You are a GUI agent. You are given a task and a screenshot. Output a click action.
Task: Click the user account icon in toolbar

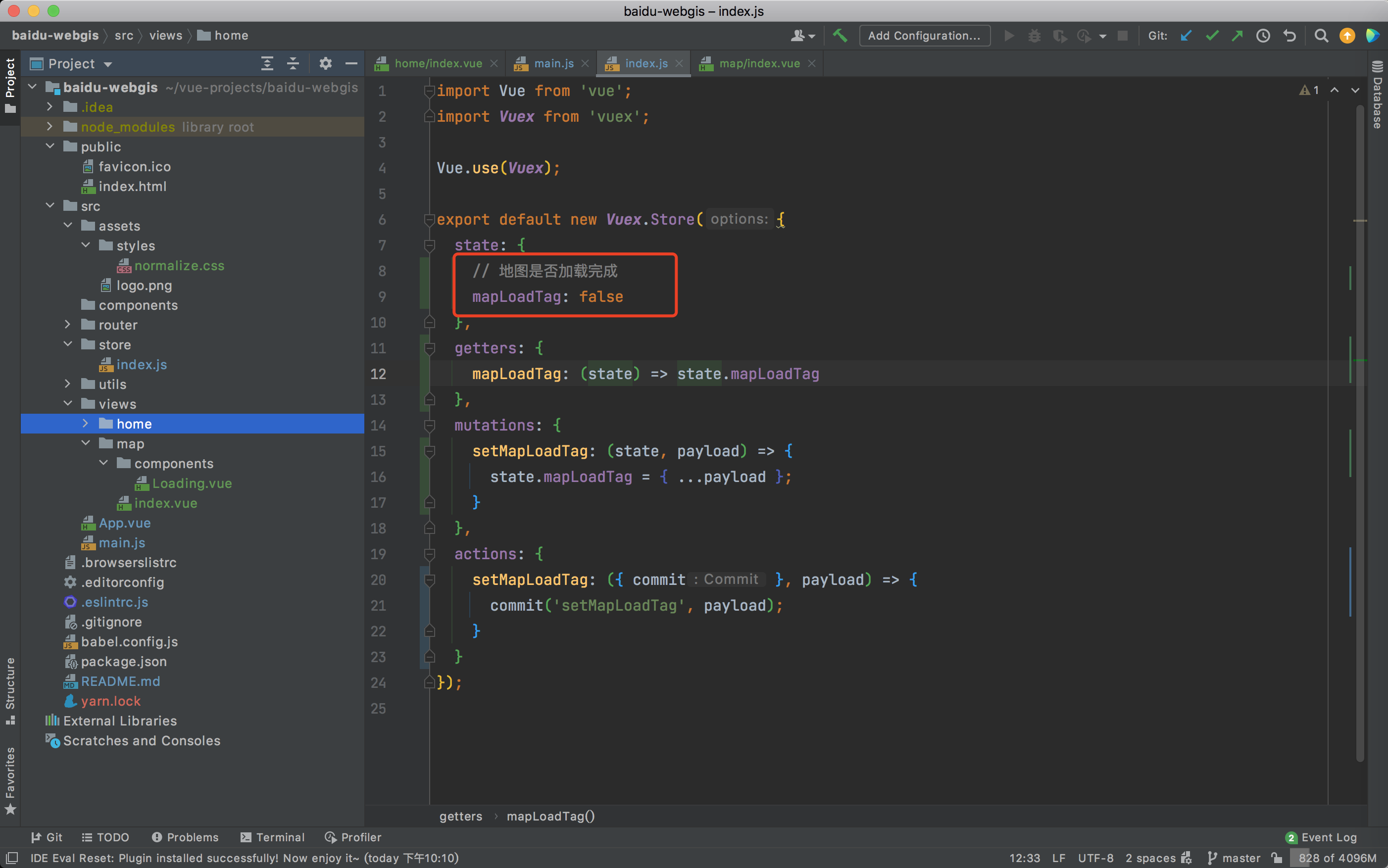803,36
